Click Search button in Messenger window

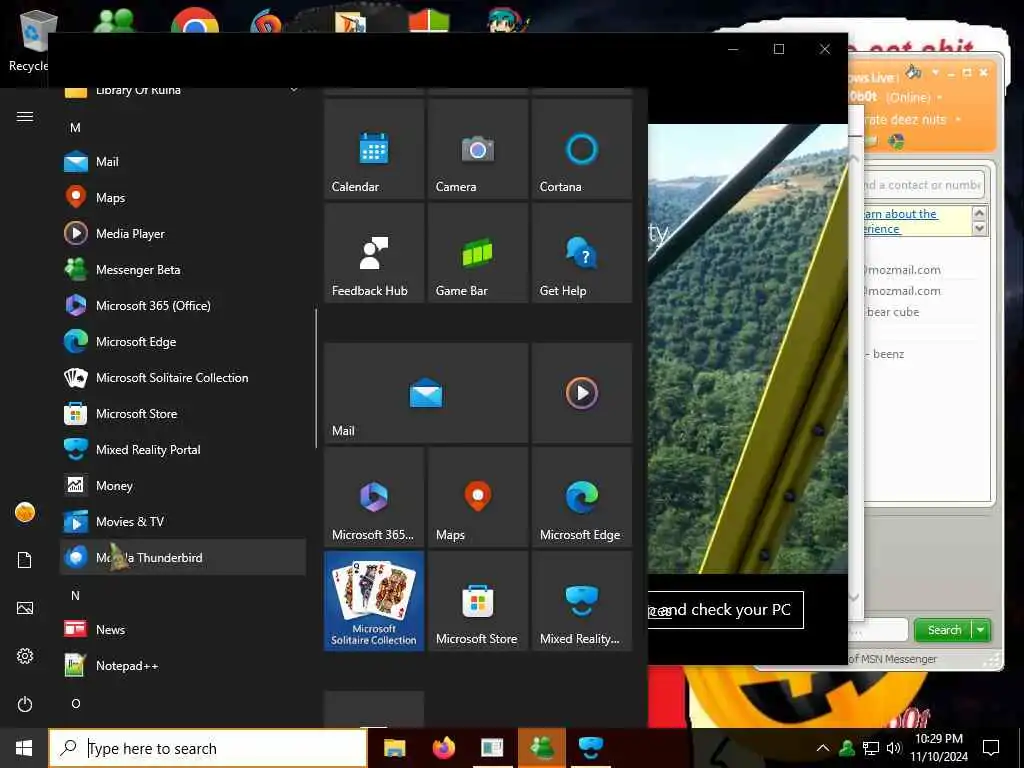tap(944, 630)
